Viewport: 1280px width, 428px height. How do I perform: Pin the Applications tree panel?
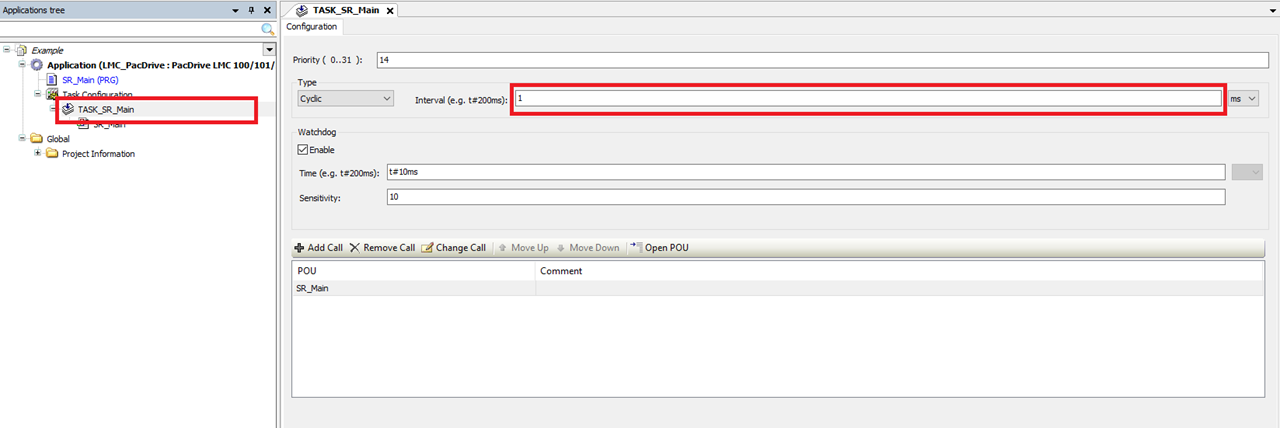click(251, 10)
